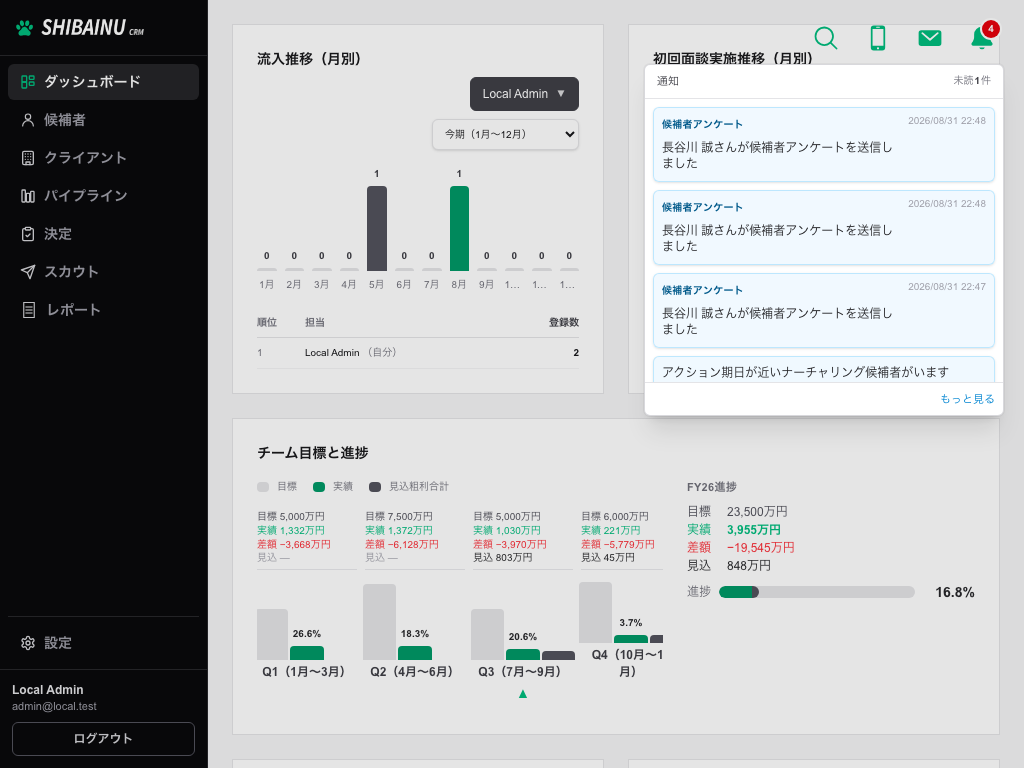Click the FY26 進捗 progress bar
The height and width of the screenshot is (768, 1024).
pos(816,592)
